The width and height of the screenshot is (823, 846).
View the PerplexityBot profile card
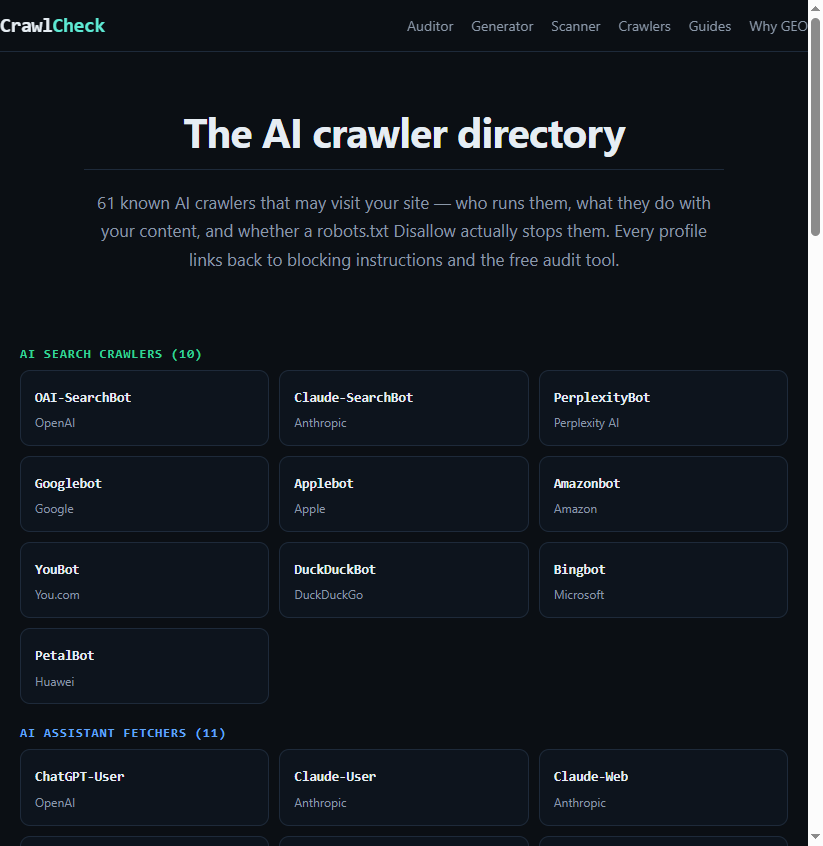[663, 408]
